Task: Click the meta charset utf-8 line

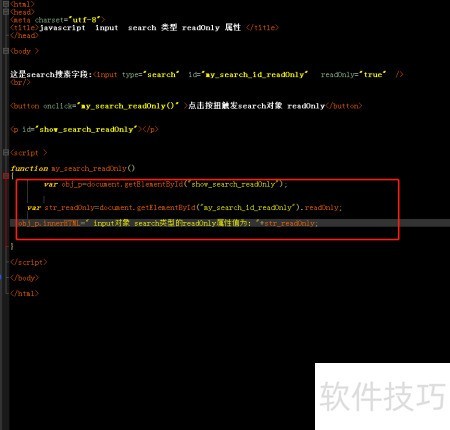Action: 57,20
